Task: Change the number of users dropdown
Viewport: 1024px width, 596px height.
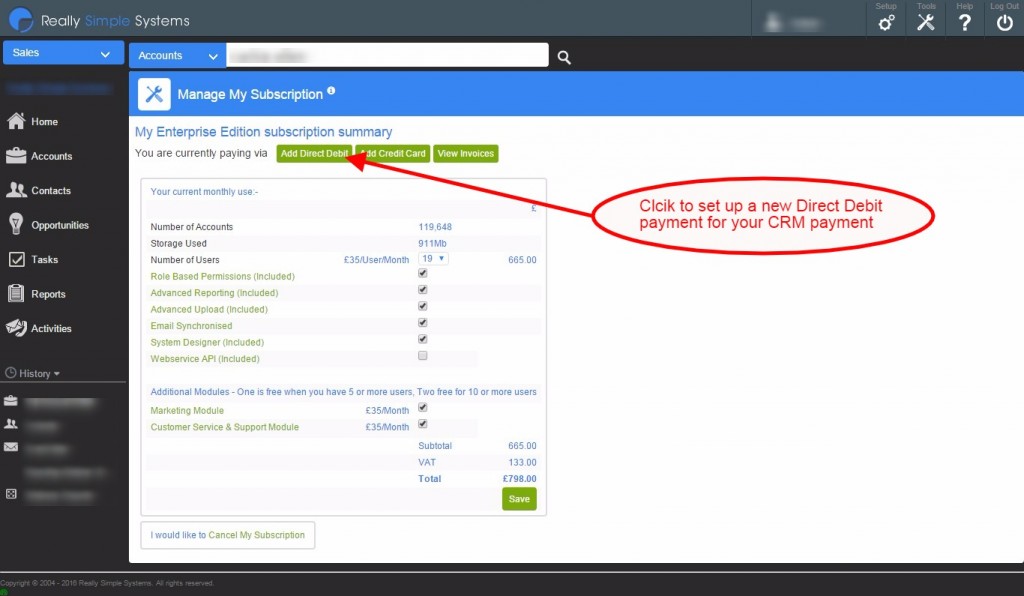Action: point(432,258)
